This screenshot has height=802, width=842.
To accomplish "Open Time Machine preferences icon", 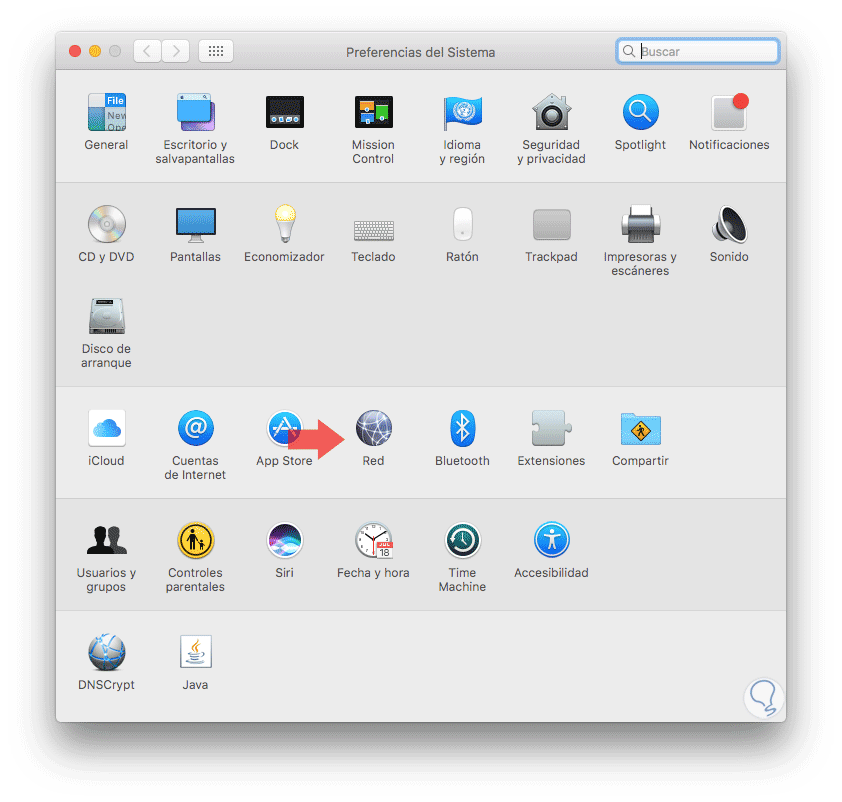I will coord(462,540).
